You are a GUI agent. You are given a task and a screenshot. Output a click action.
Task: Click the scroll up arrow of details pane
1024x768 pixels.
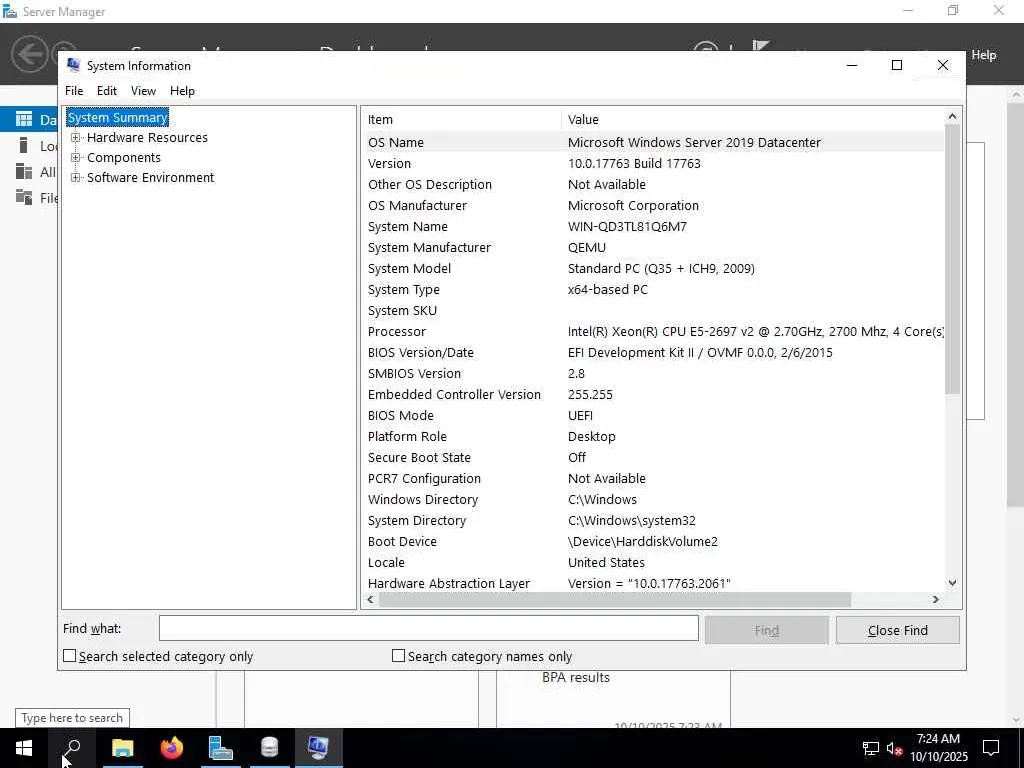(x=952, y=116)
